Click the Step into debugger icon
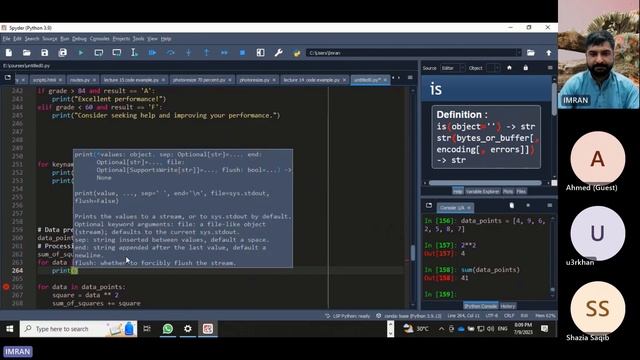Viewport: 640px width, 360px height. 188,53
